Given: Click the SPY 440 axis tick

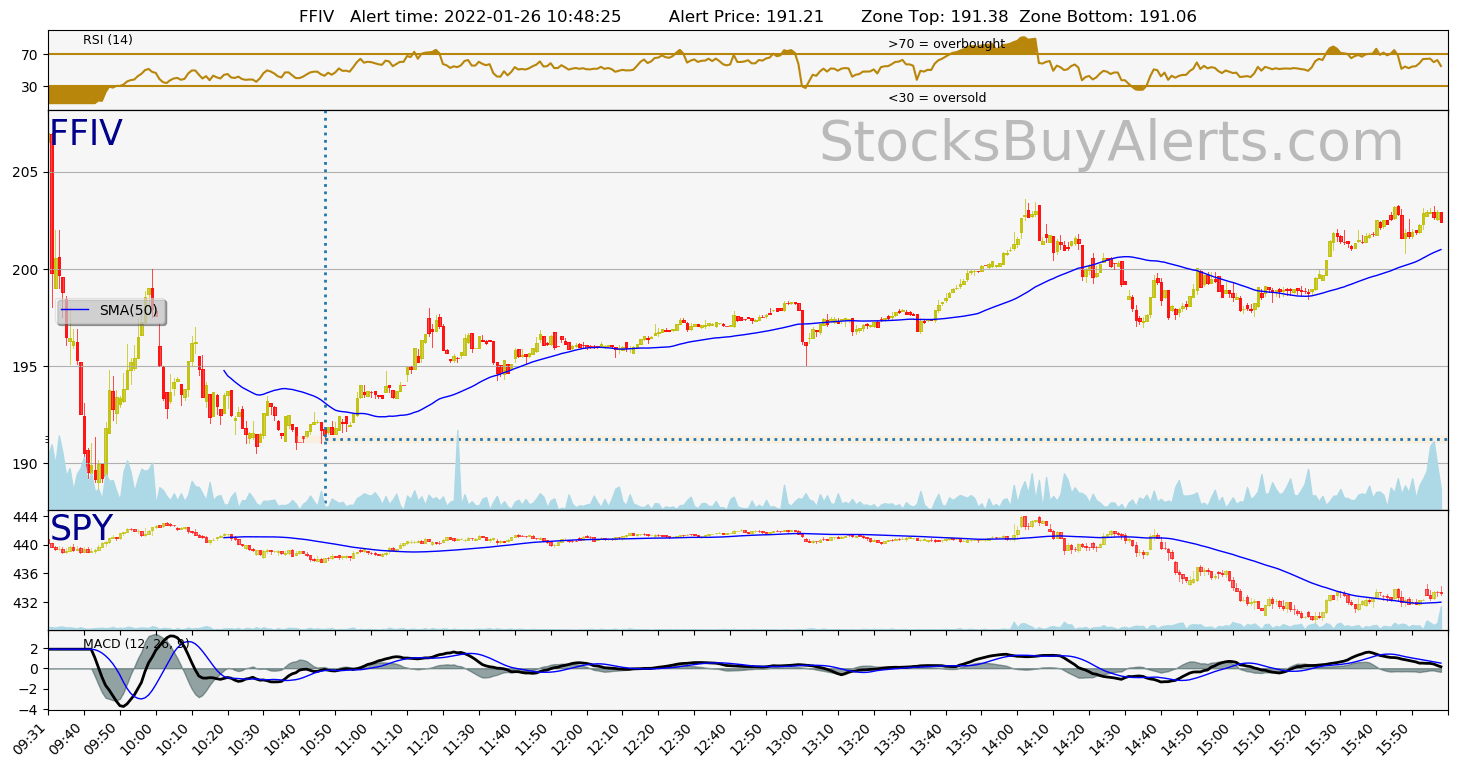Looking at the screenshot, I should (26, 545).
